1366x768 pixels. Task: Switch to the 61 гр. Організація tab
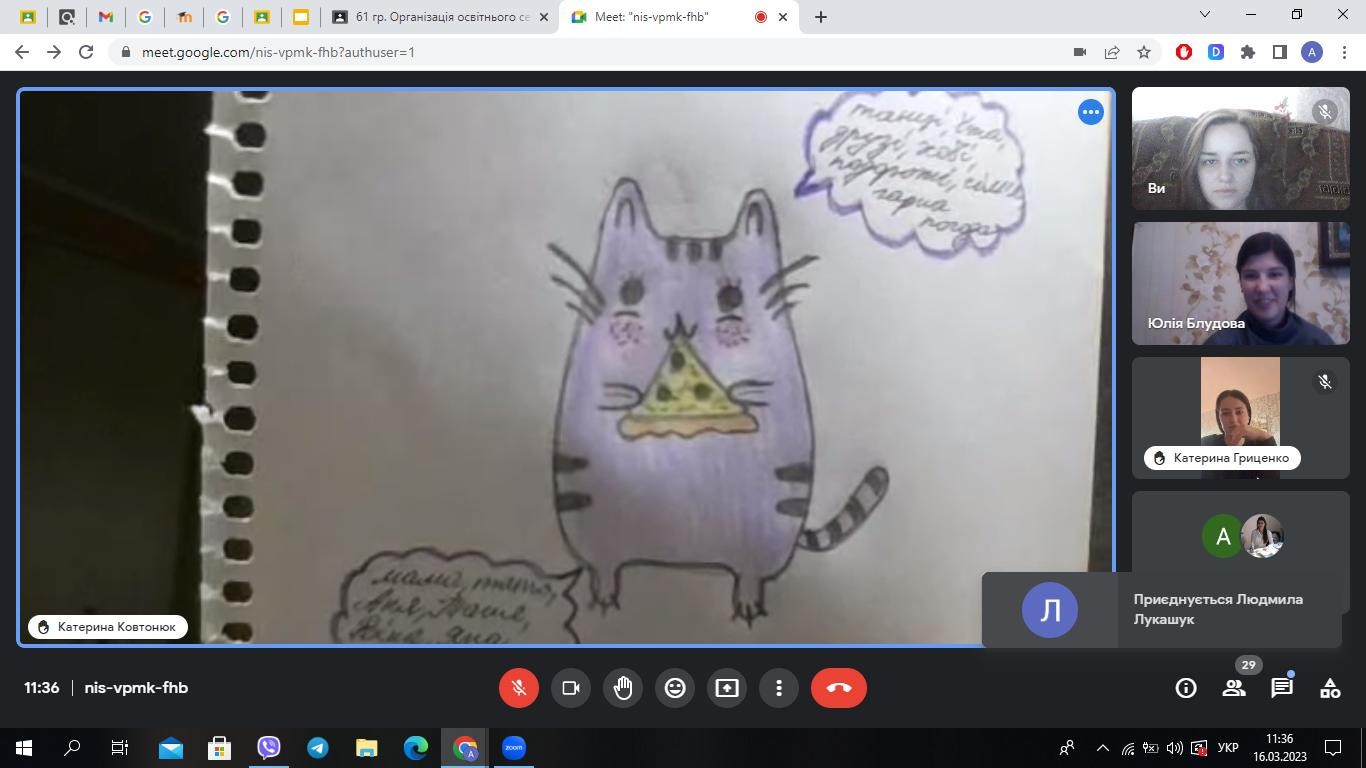pos(440,17)
